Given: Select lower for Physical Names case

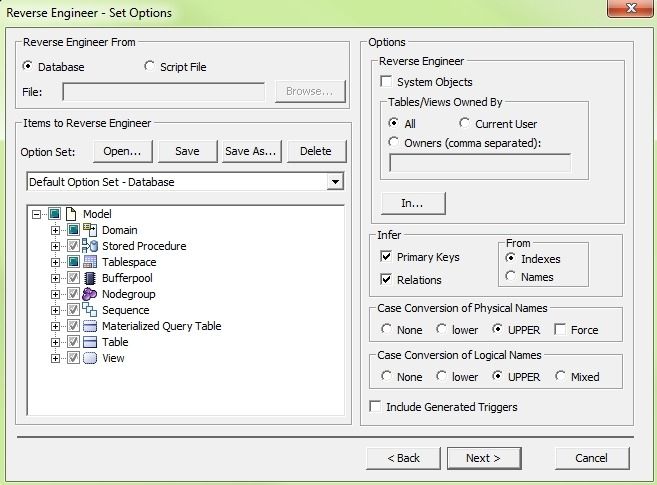Looking at the screenshot, I should tap(441, 329).
